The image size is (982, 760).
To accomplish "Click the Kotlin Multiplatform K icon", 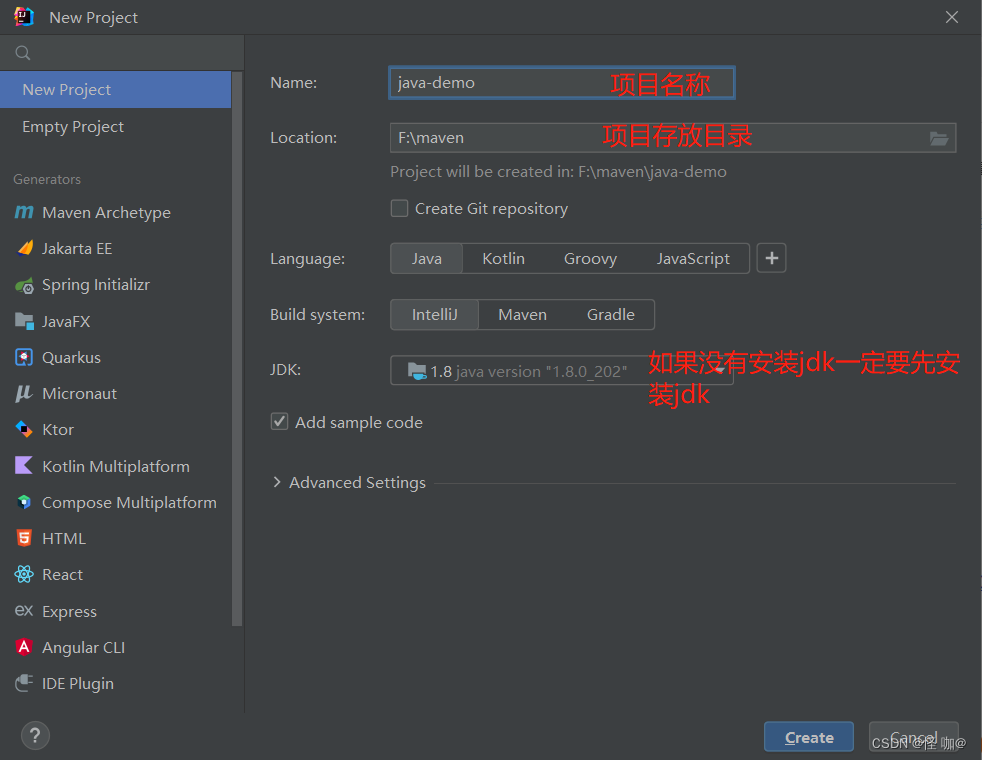I will tap(24, 466).
